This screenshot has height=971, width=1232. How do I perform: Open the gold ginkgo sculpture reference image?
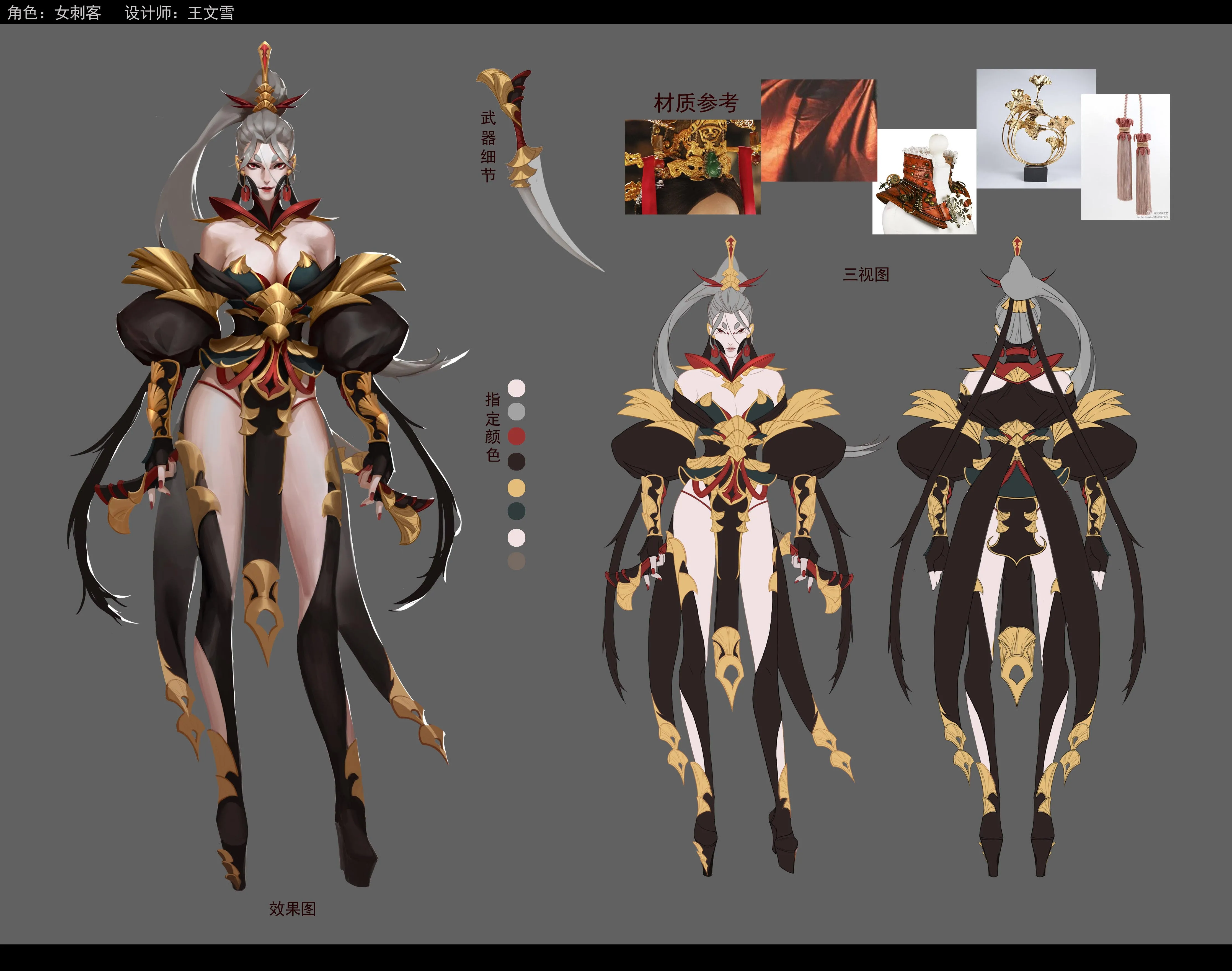point(1036,128)
